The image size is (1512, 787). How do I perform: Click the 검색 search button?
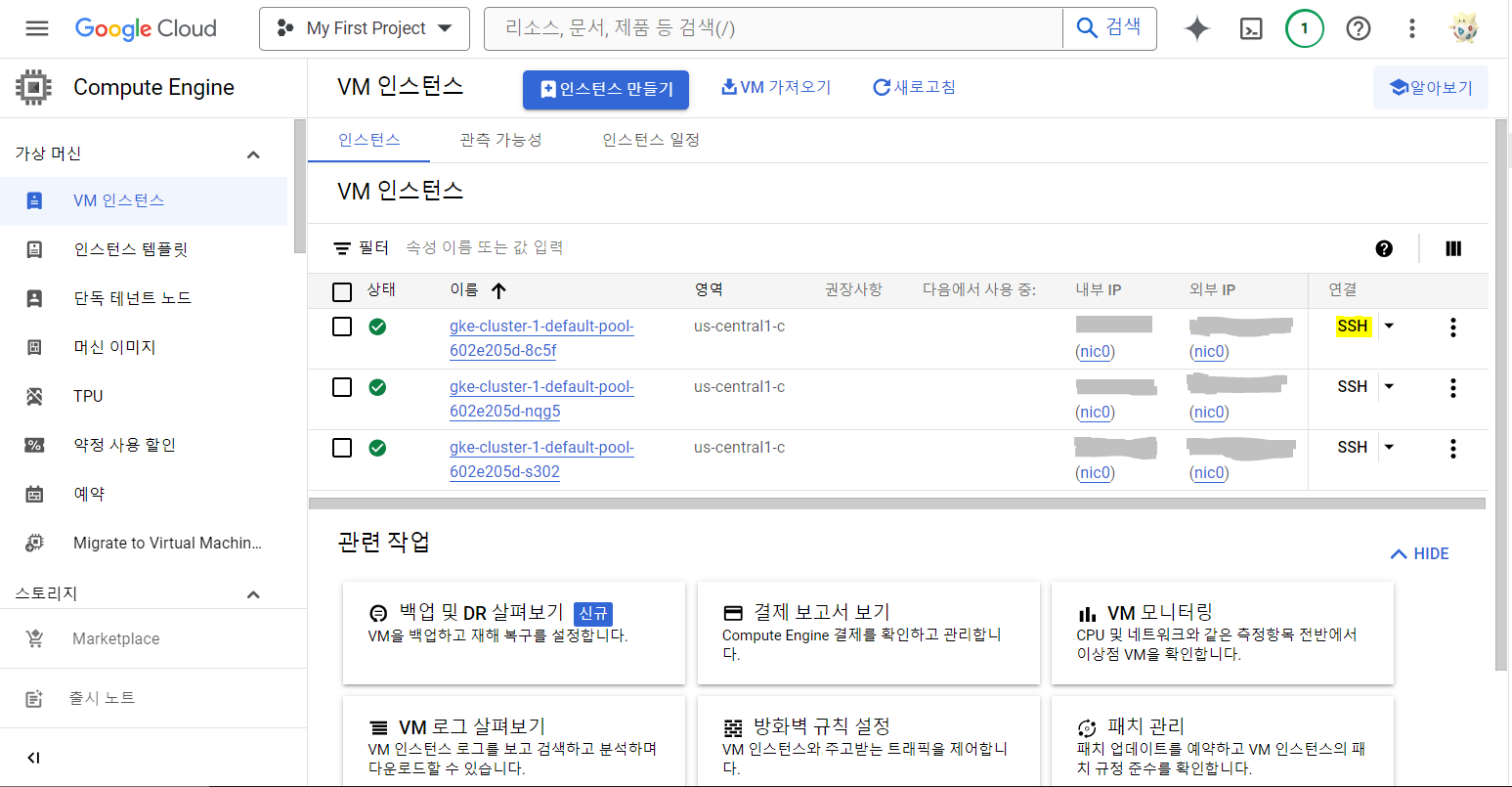1109,28
